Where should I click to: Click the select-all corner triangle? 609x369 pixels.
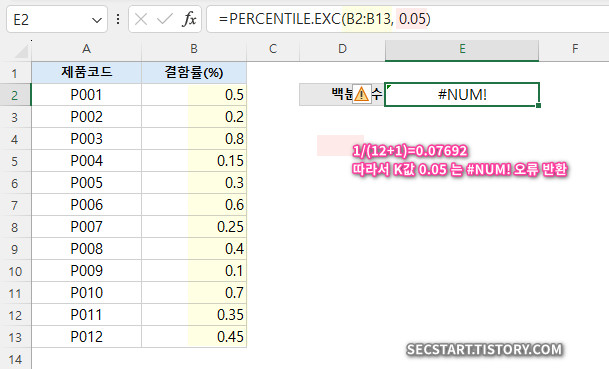point(21,51)
